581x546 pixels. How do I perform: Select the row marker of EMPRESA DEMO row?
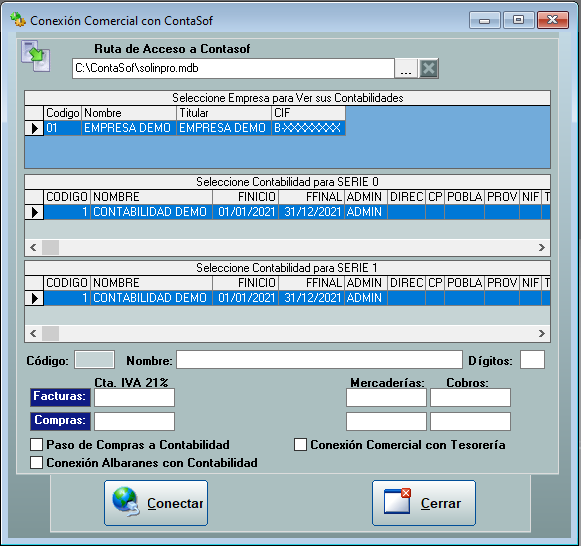[x=34, y=128]
